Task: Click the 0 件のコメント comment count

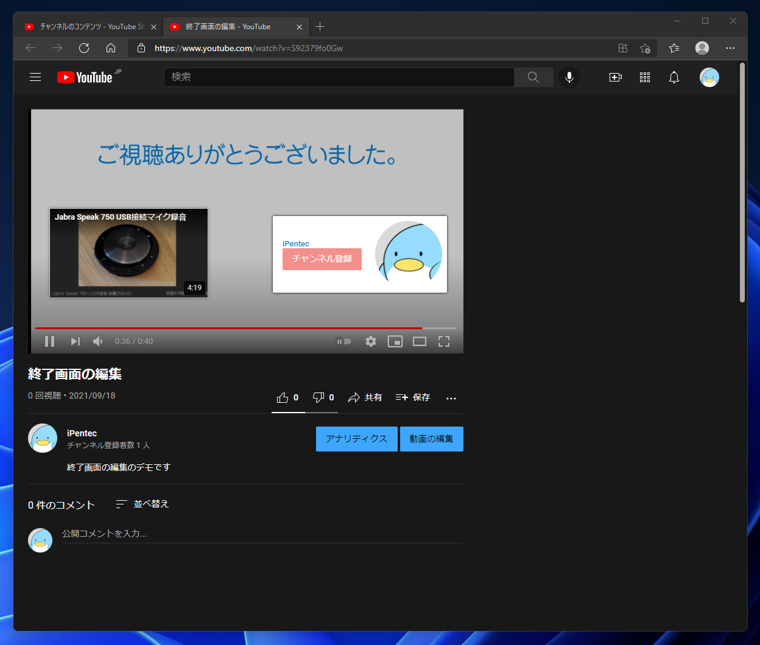Action: 61,505
